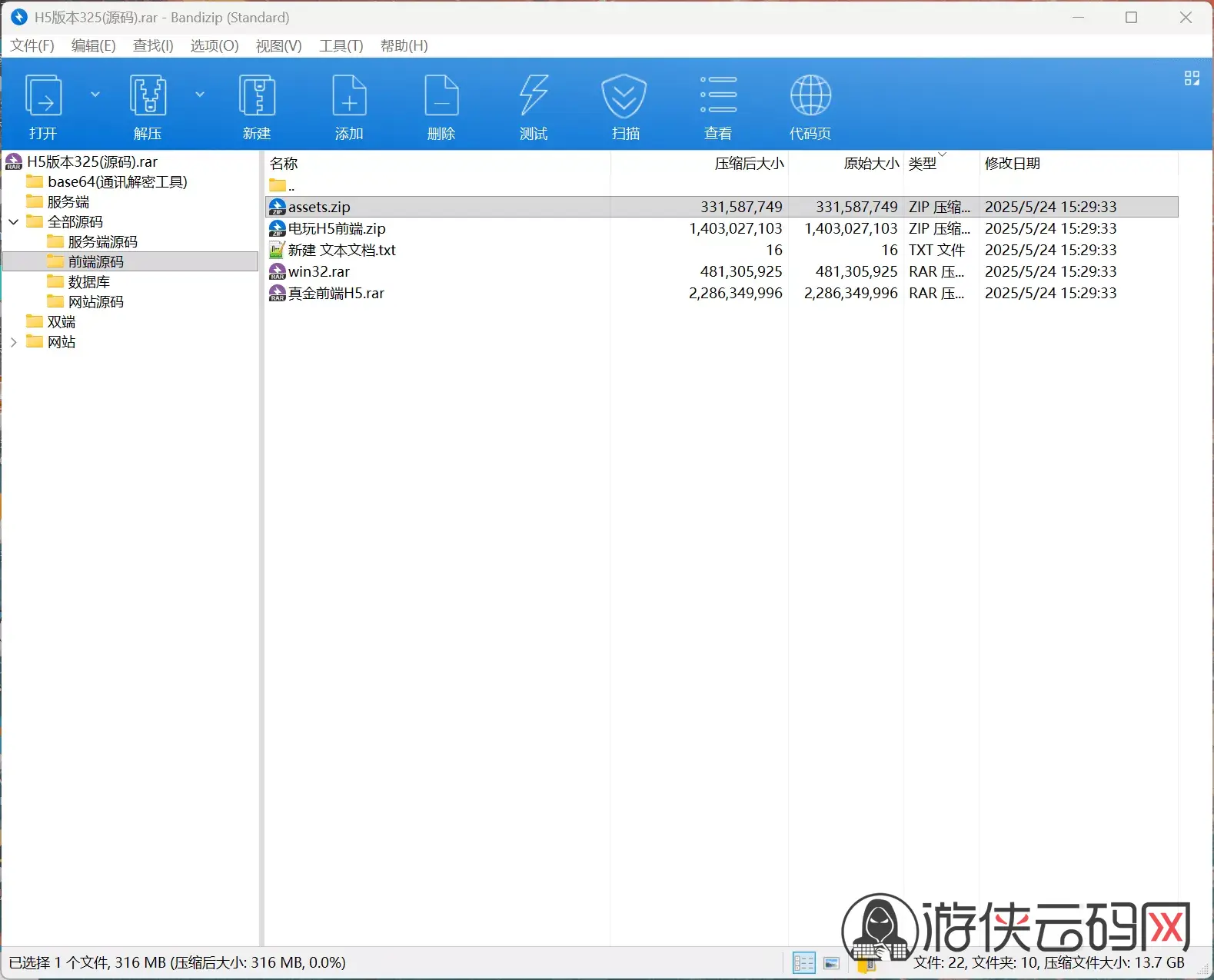
Task: Select 双端 folder in tree
Action: [x=62, y=322]
